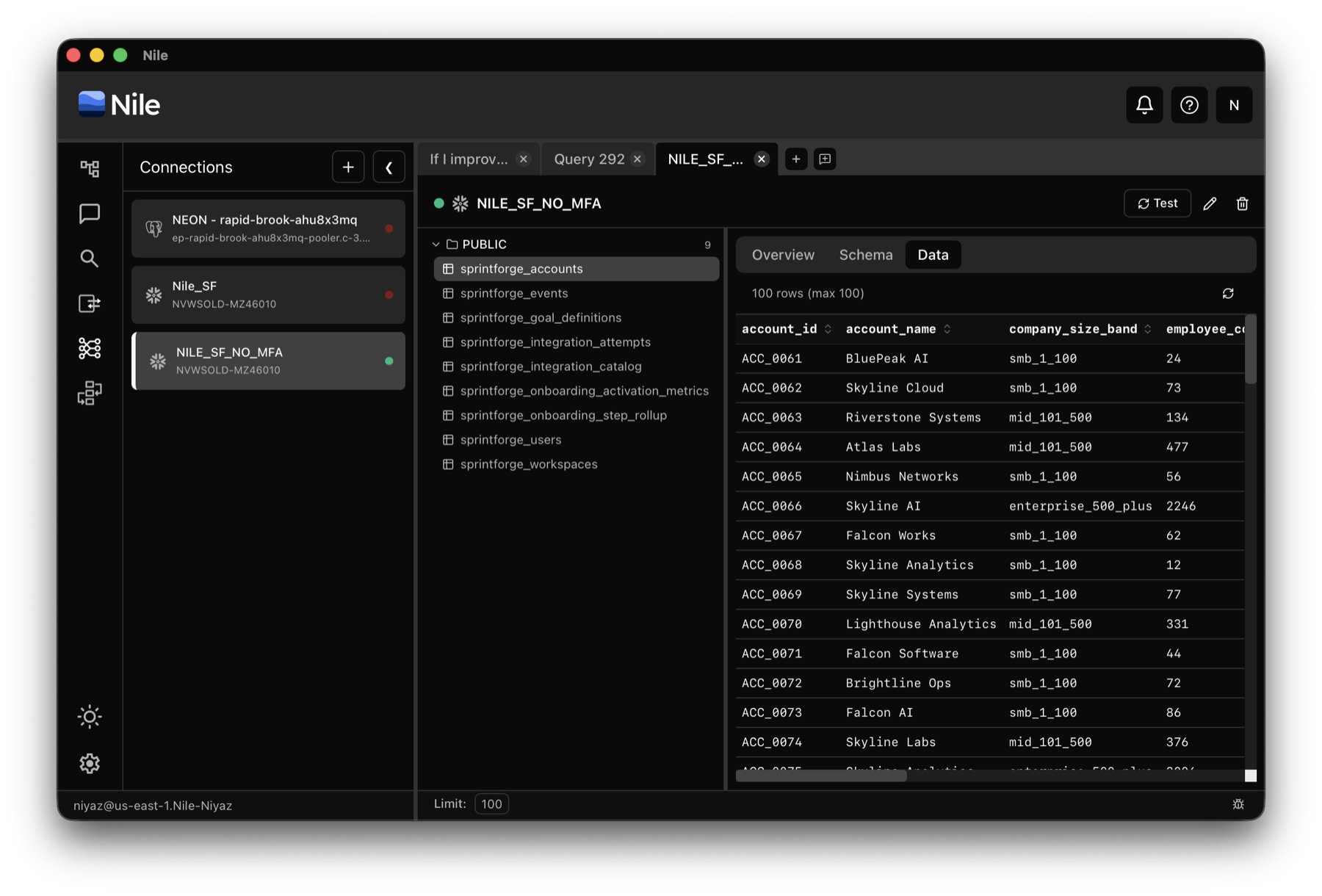The height and width of the screenshot is (896, 1322).
Task: Open the sprintforge_onboarding_activation_metrics table
Action: (x=577, y=391)
